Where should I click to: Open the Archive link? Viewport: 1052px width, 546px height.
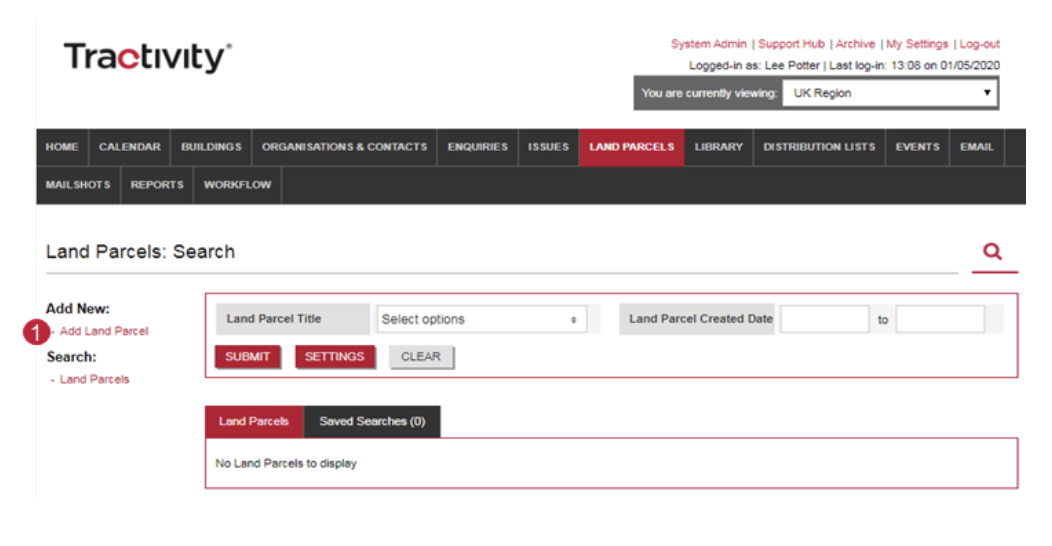click(855, 44)
